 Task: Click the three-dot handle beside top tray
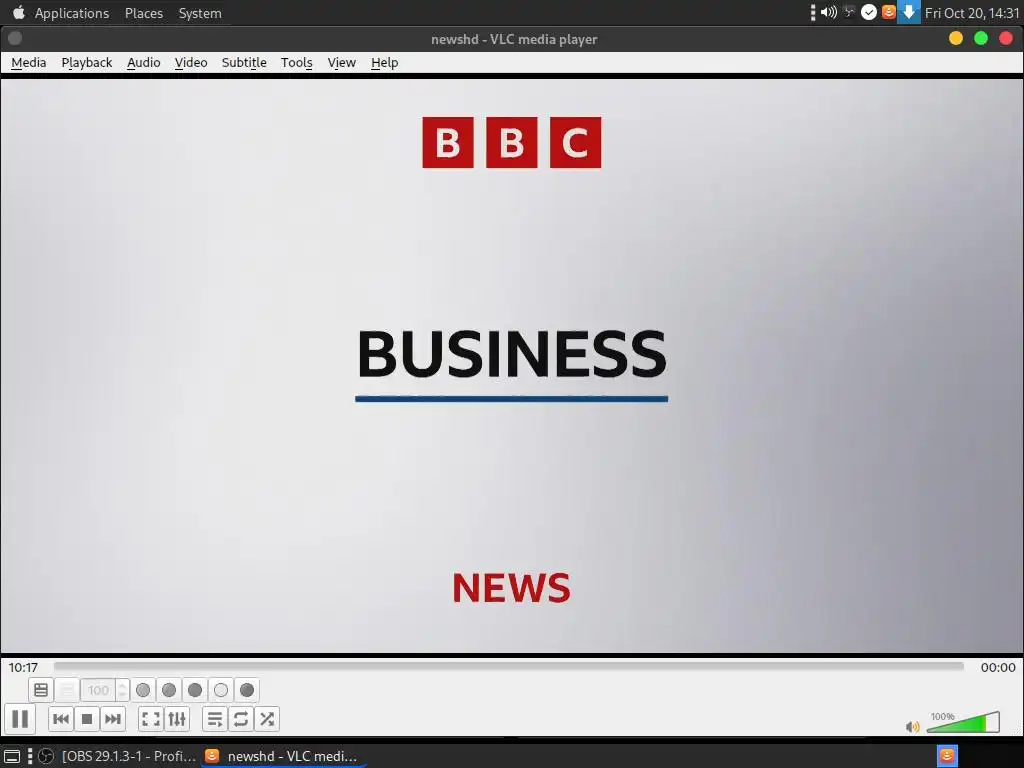pyautogui.click(x=813, y=12)
